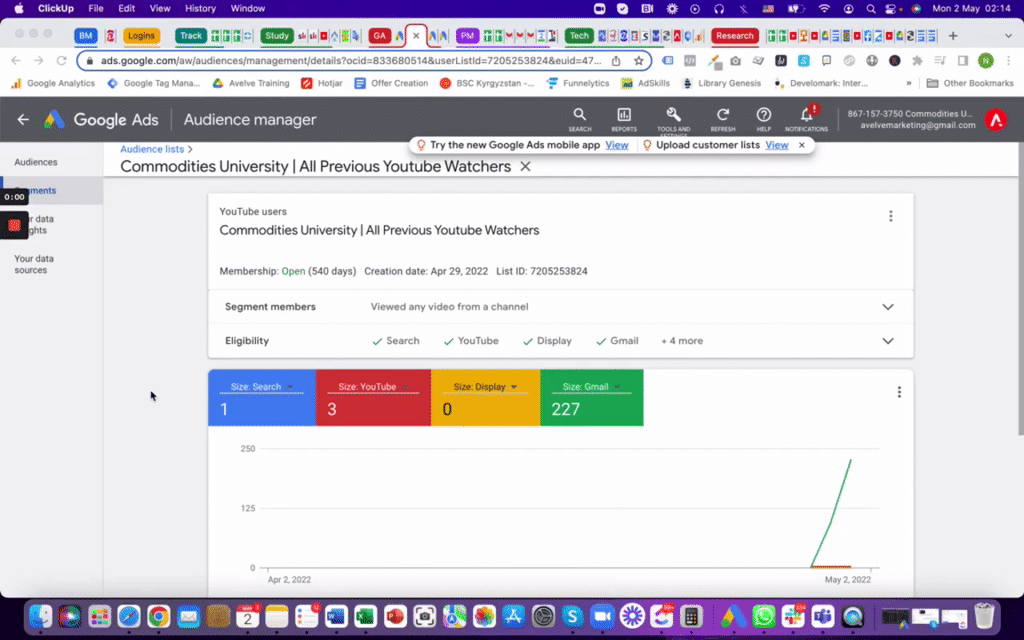
Task: Click the Search checkmark under Eligibility
Action: pos(378,340)
